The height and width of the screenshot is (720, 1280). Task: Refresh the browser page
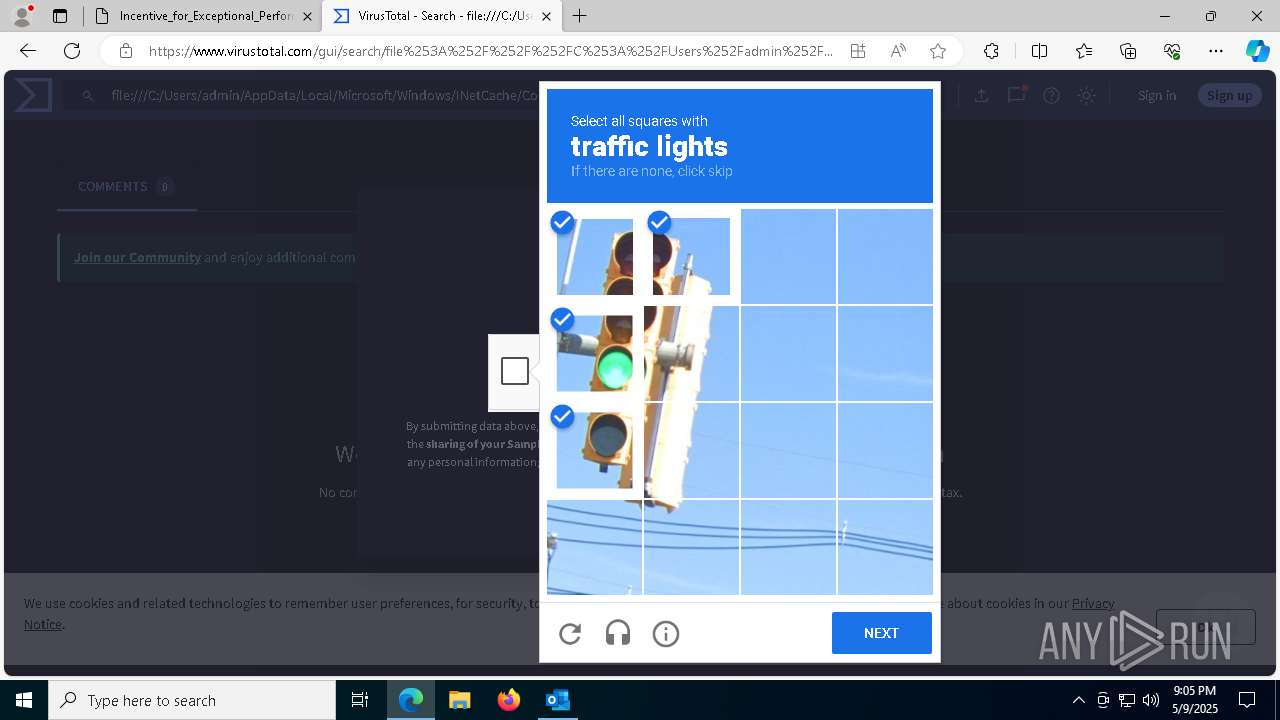tap(72, 51)
